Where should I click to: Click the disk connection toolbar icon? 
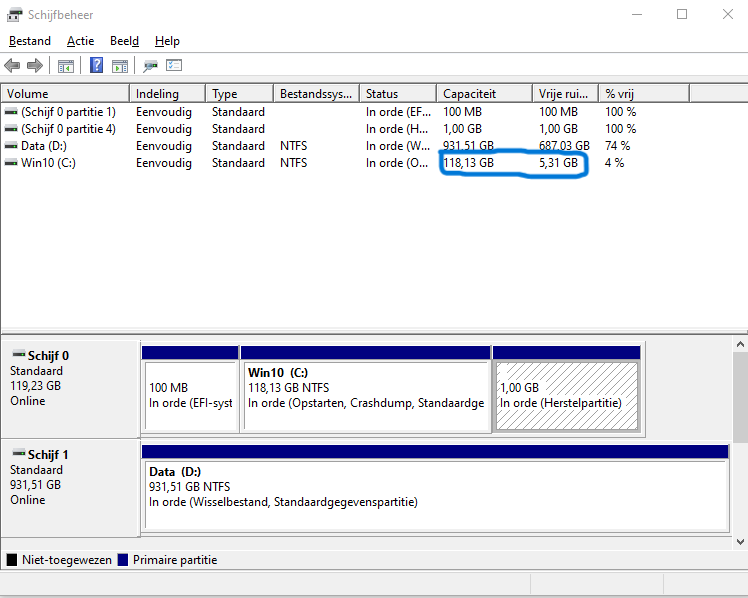[x=150, y=66]
